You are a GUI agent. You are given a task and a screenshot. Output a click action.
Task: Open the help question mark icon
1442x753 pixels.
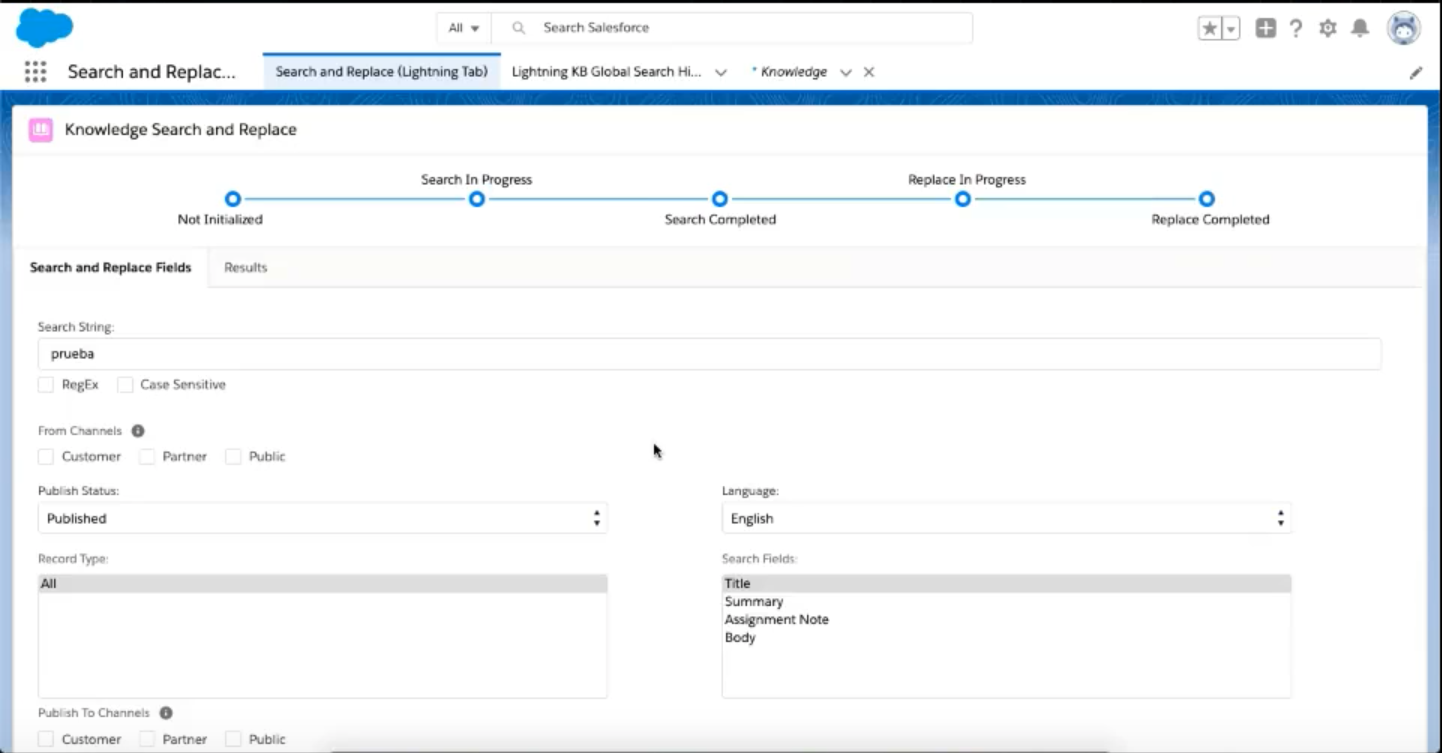pos(1296,29)
